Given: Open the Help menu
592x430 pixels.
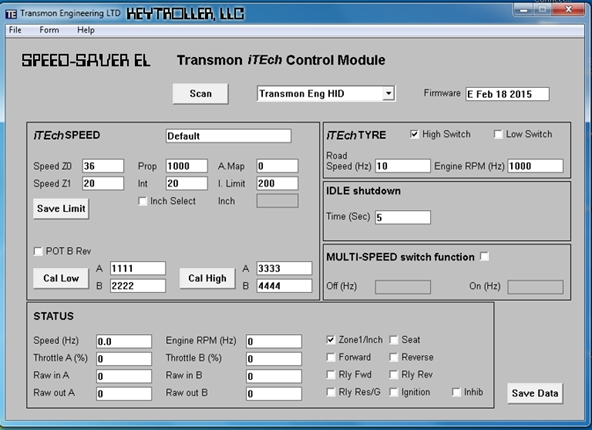Looking at the screenshot, I should [86, 30].
